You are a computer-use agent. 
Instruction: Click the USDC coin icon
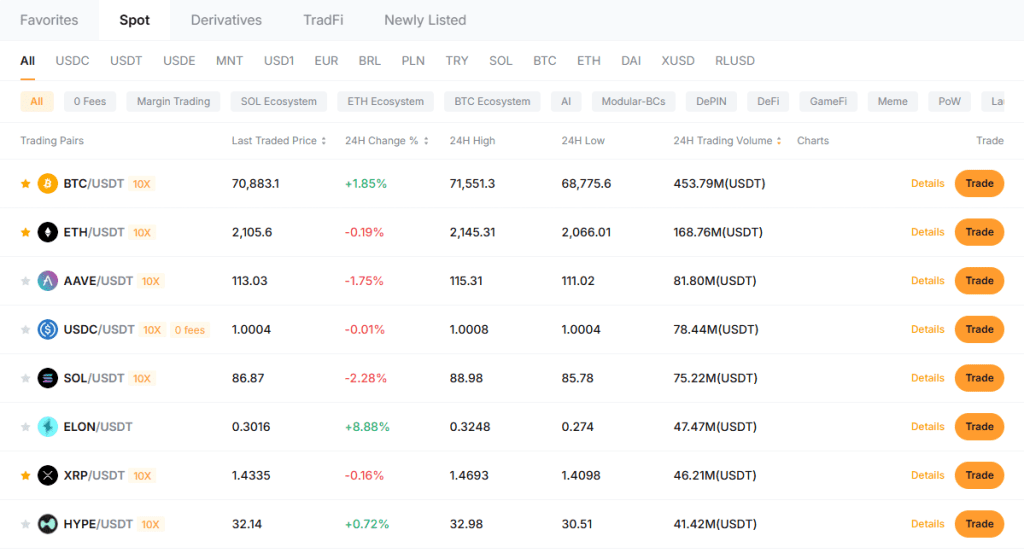coord(48,330)
